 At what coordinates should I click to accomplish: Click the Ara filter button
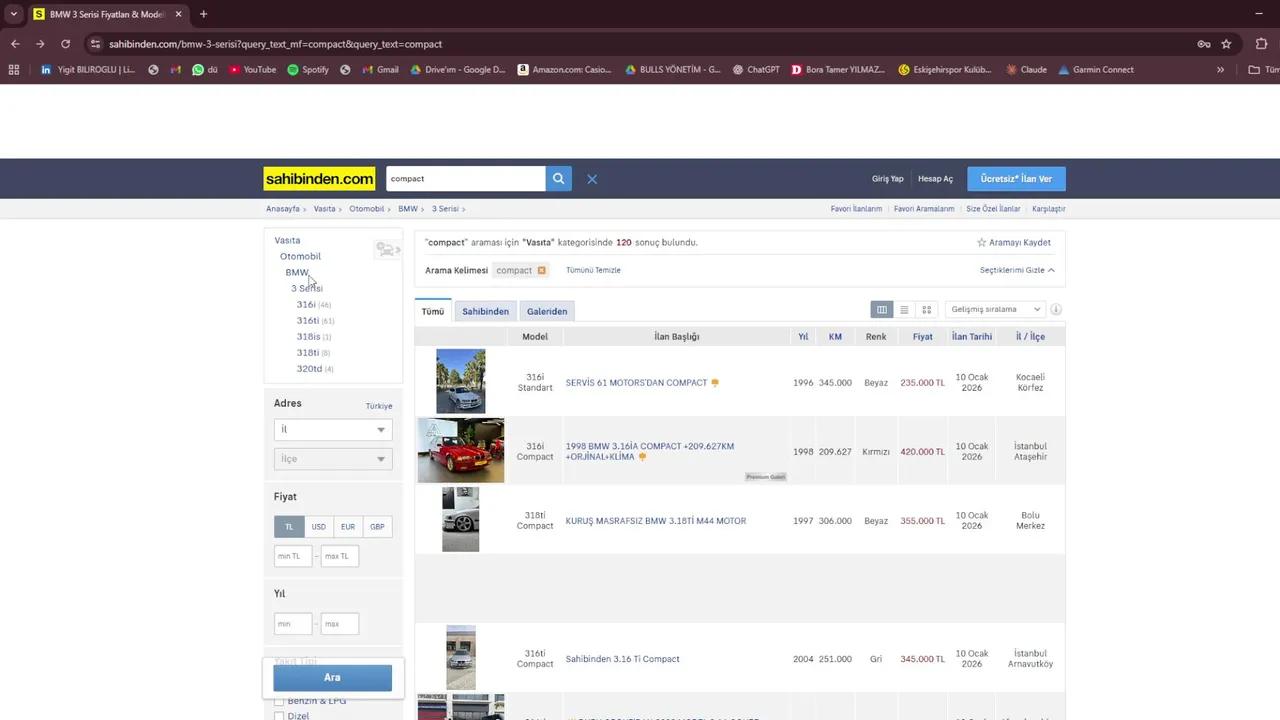333,678
